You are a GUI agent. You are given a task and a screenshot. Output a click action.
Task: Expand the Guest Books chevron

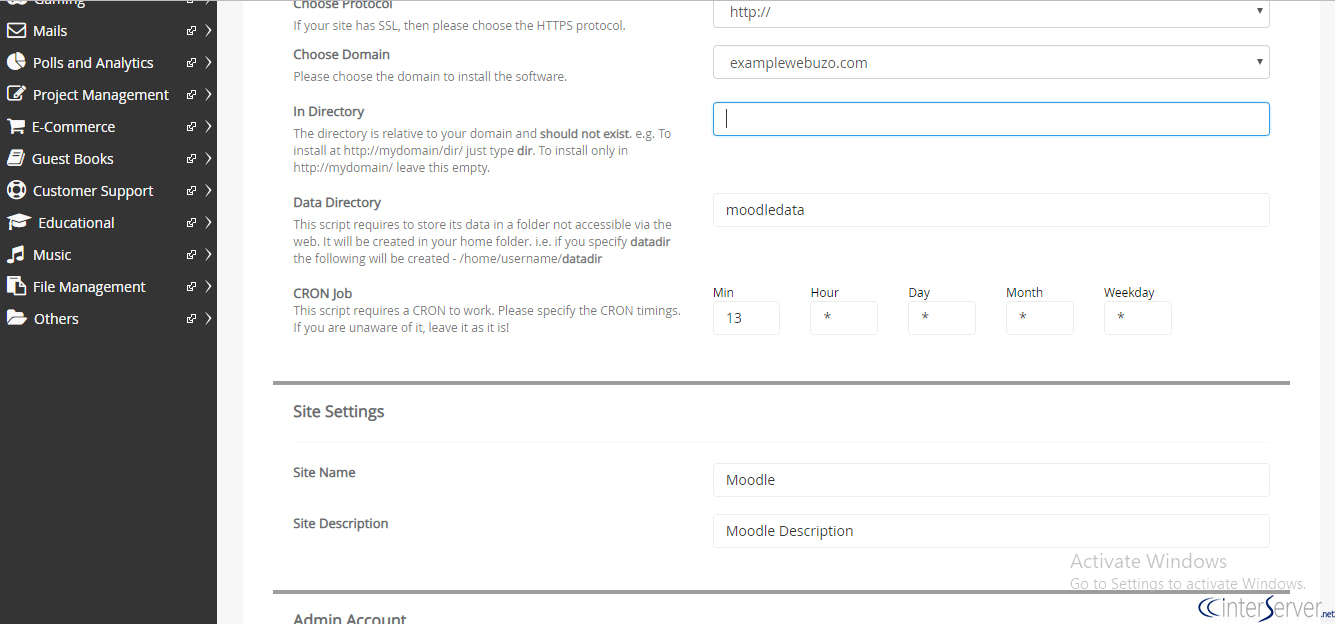pyautogui.click(x=208, y=159)
